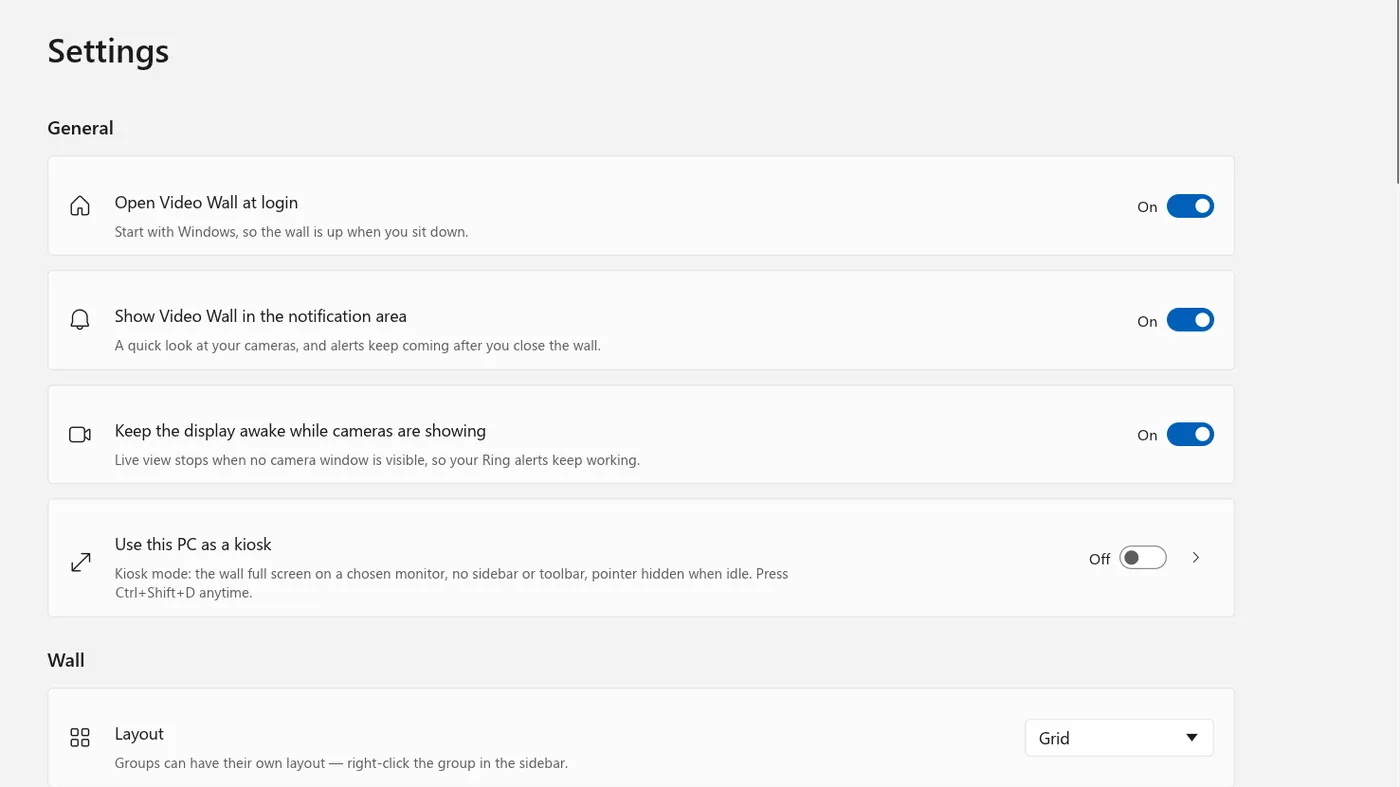Click the home icon beside Open Video Wall at login
The image size is (1400, 787).
80,206
